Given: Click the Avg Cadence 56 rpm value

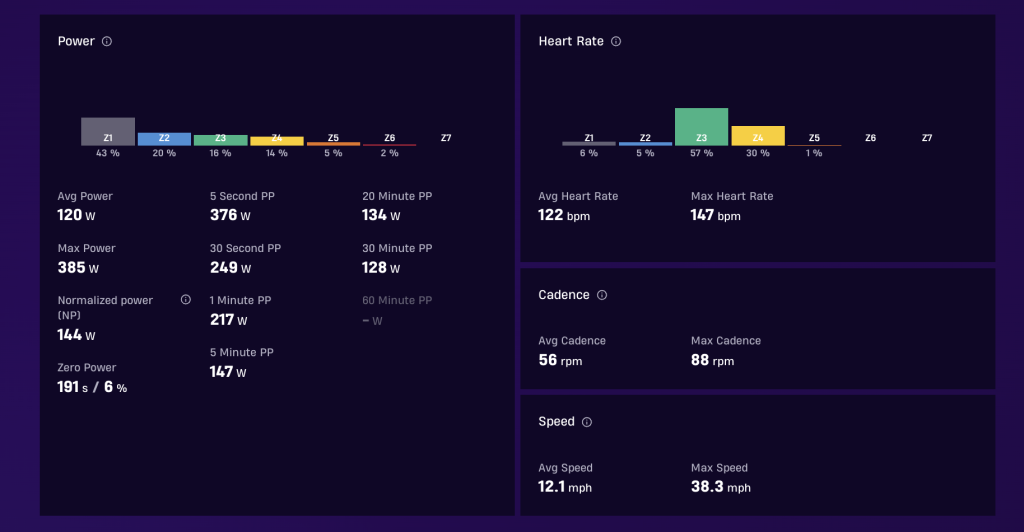Looking at the screenshot, I should click(x=560, y=360).
